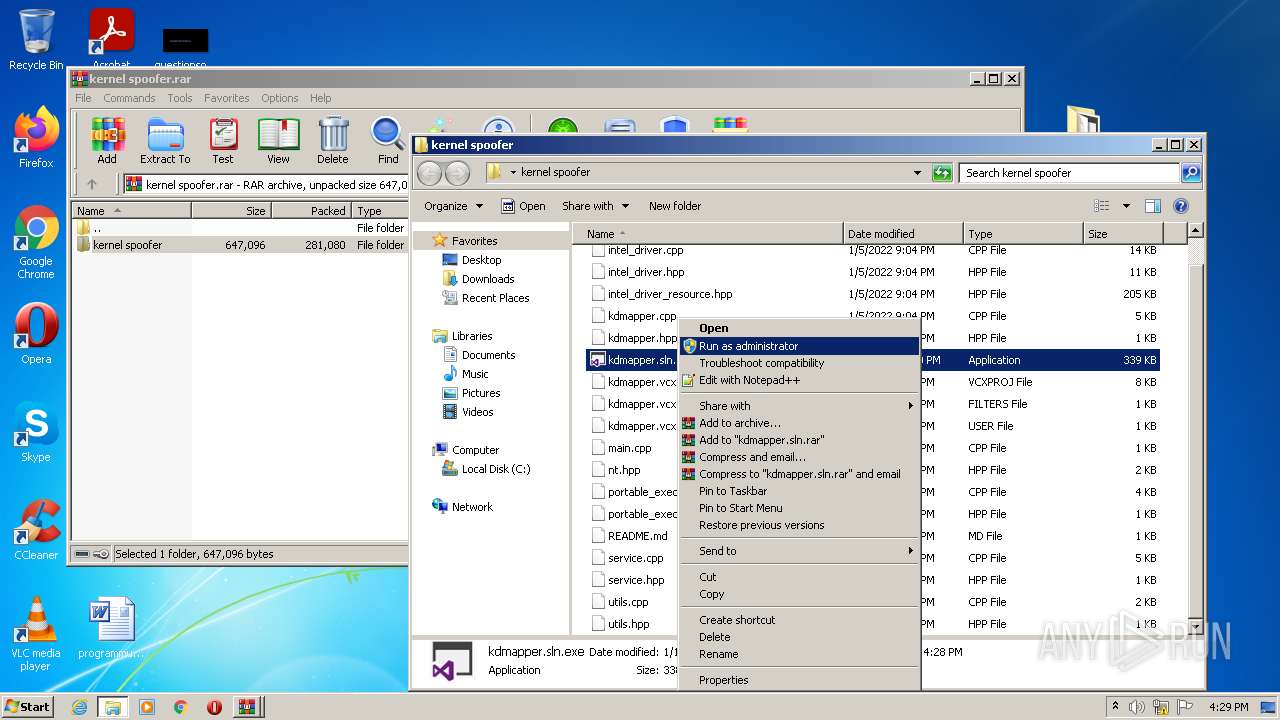
Task: Select Troubleshoot compatibility
Action: click(799, 363)
